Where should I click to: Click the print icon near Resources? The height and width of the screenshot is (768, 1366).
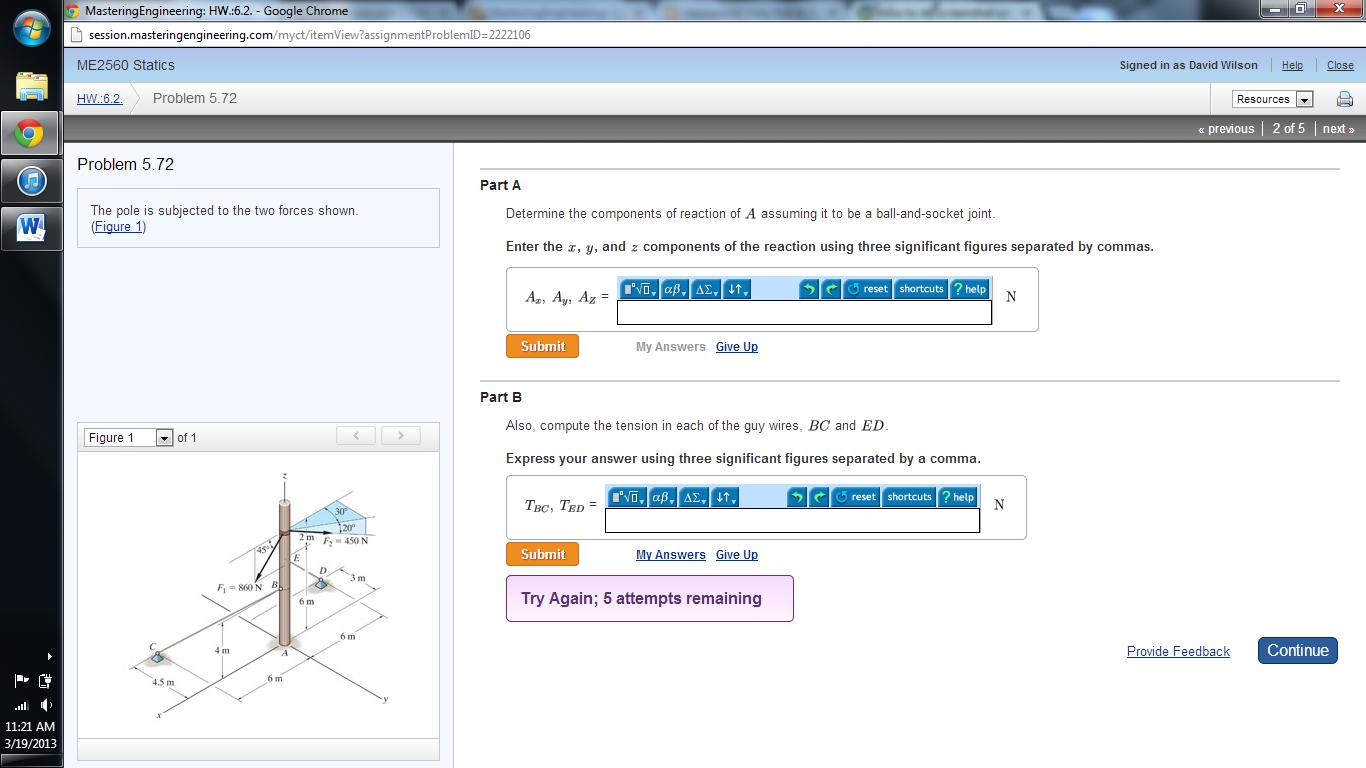pyautogui.click(x=1344, y=99)
